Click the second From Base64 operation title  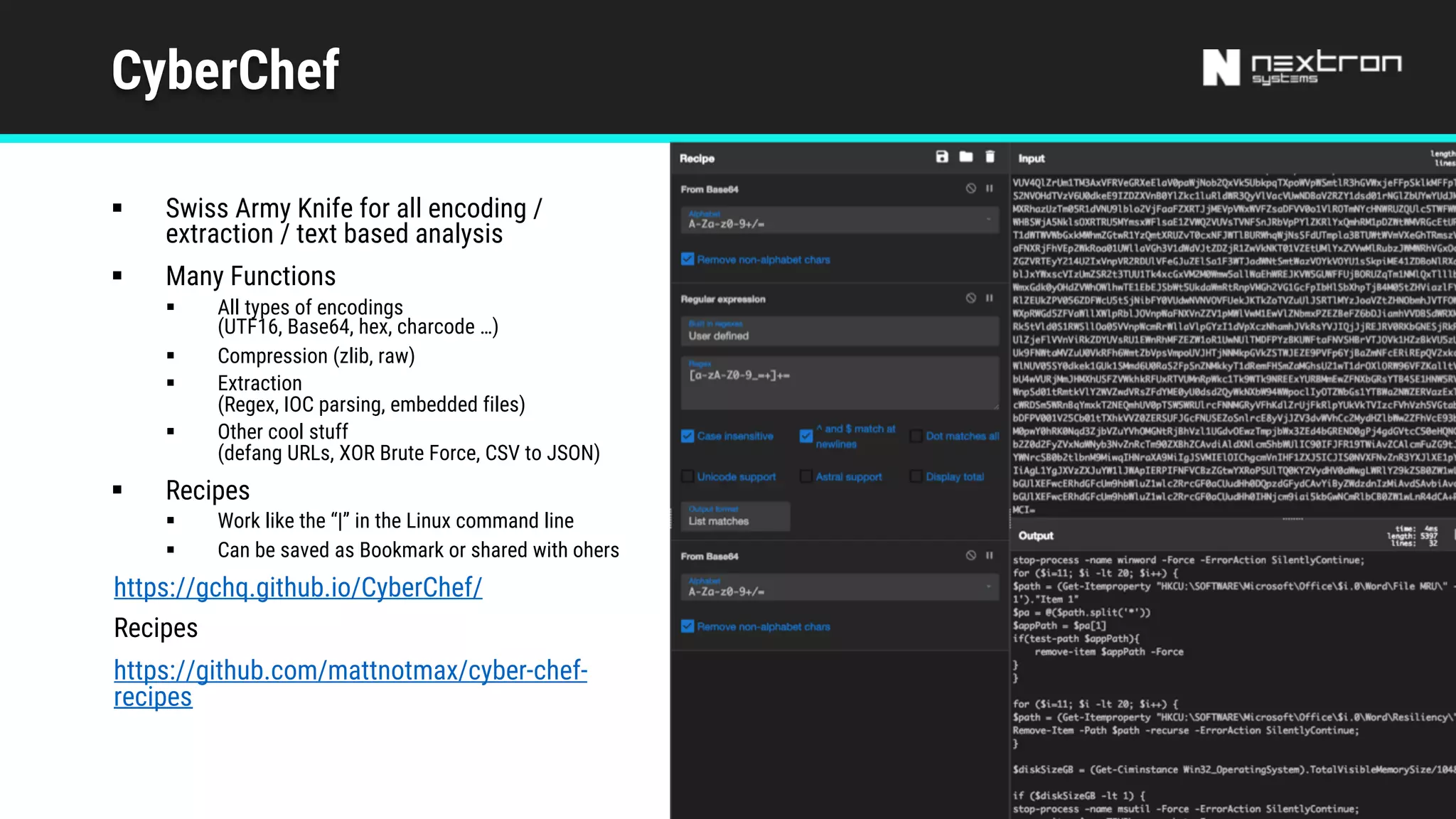(710, 556)
